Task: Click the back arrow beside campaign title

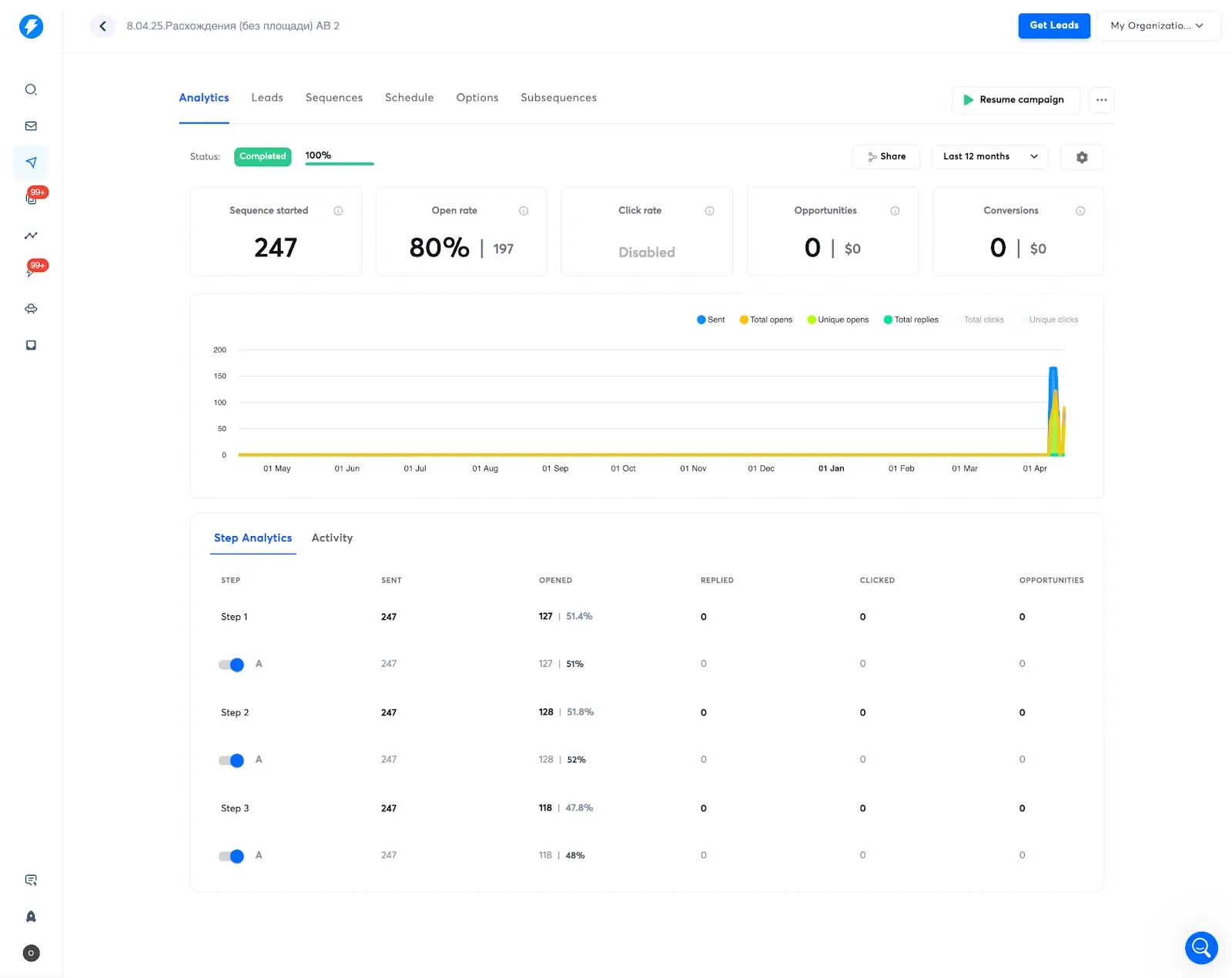Action: (102, 26)
